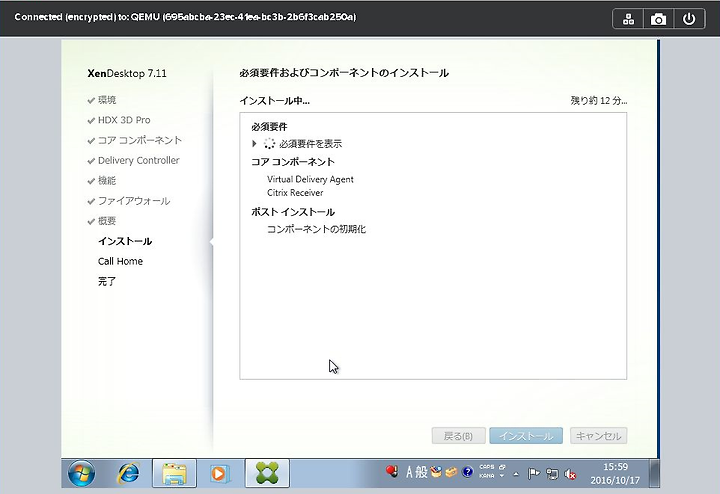Click the 必須要件を表示 label
The height and width of the screenshot is (494, 720).
pyautogui.click(x=310, y=144)
